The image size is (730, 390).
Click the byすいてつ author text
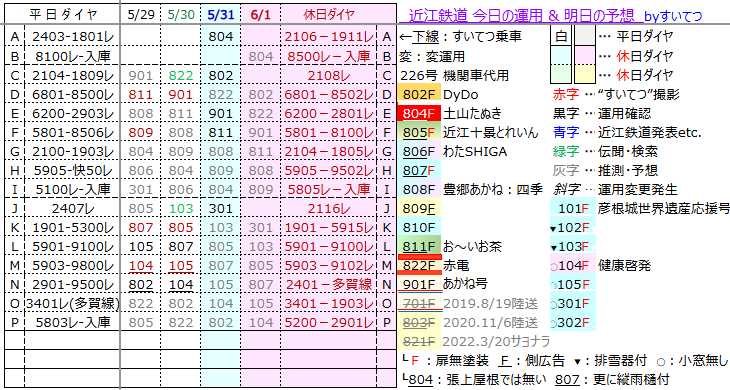tap(673, 16)
